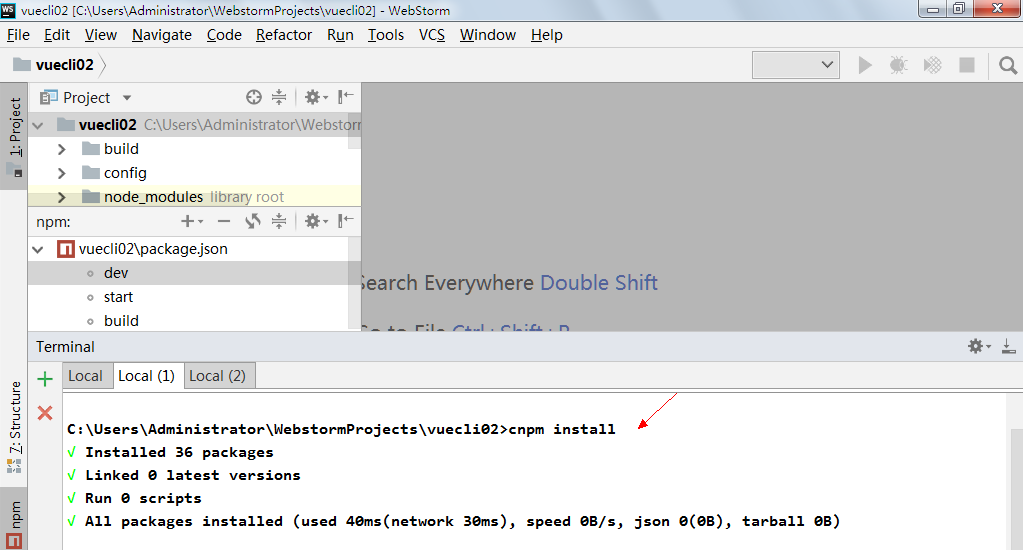This screenshot has height=550, width=1023.
Task: Toggle the Z: Structure side tab
Action: tap(14, 427)
